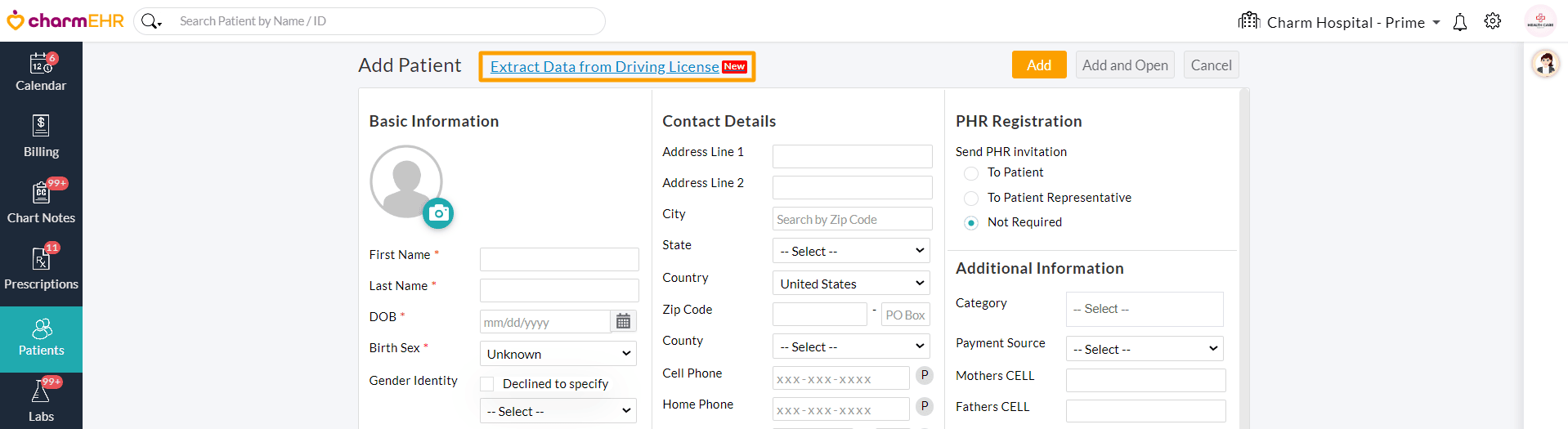
Task: Click the Mothers CELL field
Action: (x=1145, y=380)
